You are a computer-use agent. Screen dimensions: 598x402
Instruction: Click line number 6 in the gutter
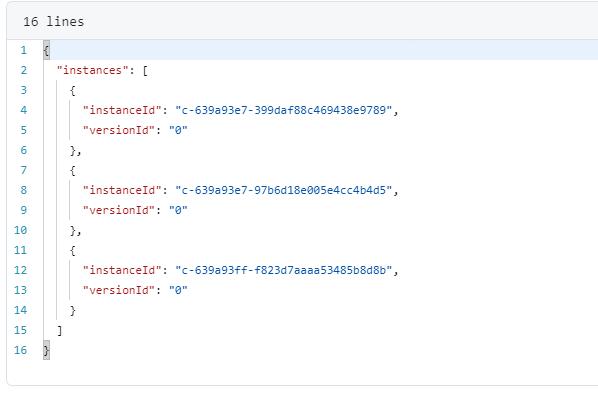click(x=24, y=150)
